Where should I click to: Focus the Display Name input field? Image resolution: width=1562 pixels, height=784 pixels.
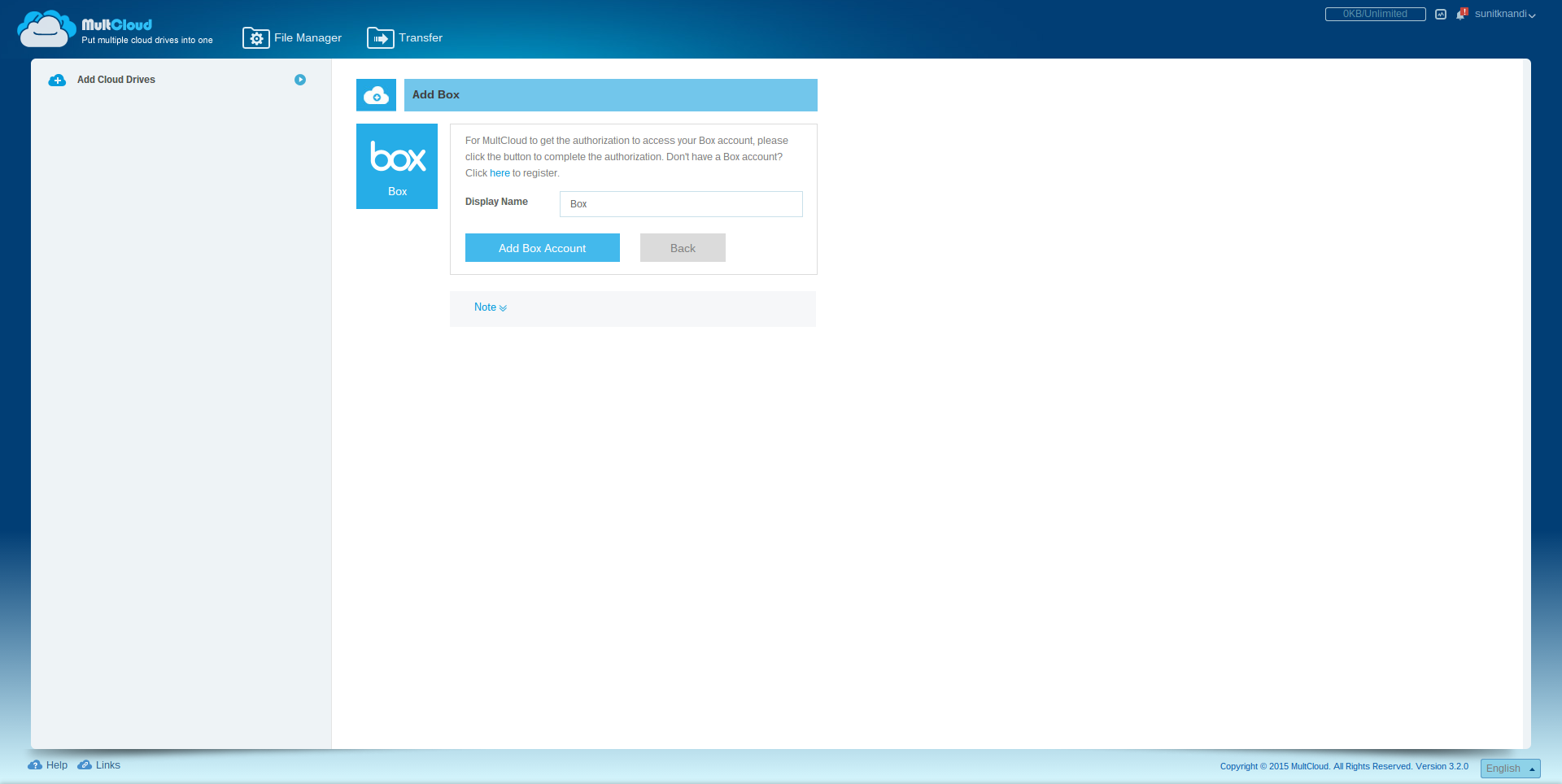pos(681,204)
